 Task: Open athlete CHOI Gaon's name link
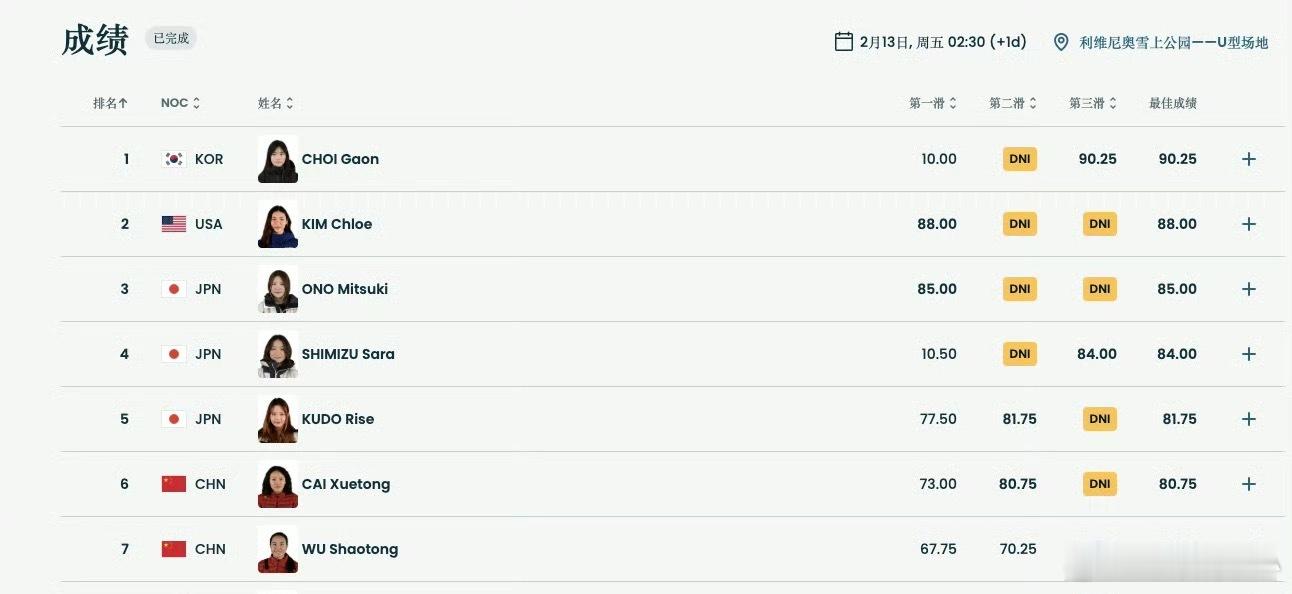(x=340, y=159)
